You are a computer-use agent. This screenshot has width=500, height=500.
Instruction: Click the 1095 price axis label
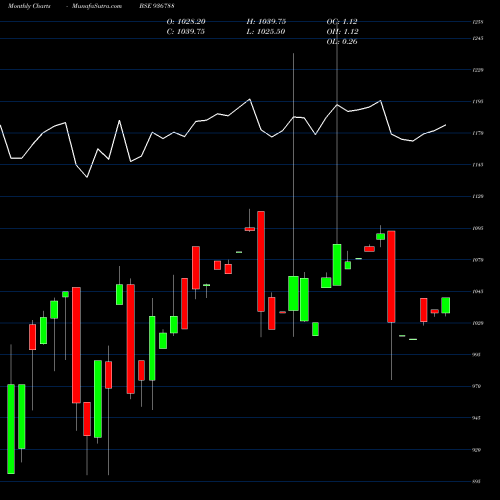478,229
